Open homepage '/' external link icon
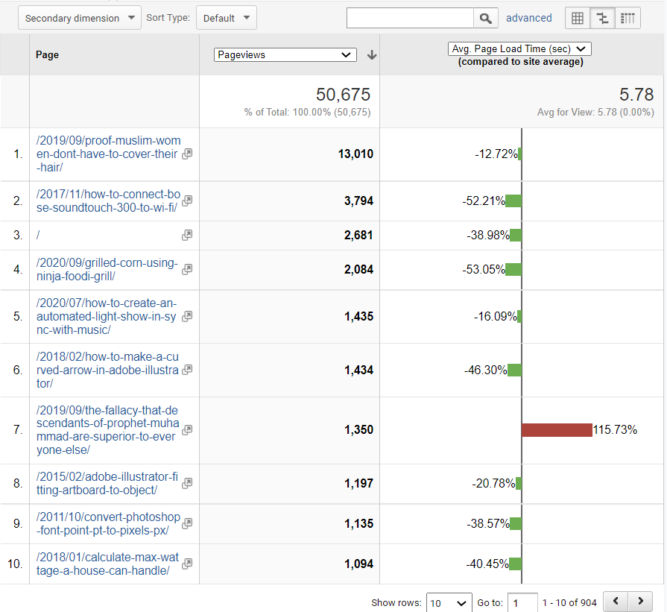Image resolution: width=667 pixels, height=612 pixels. point(187,235)
